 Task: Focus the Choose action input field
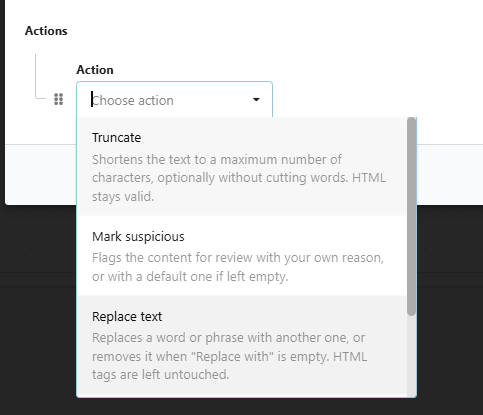(174, 100)
